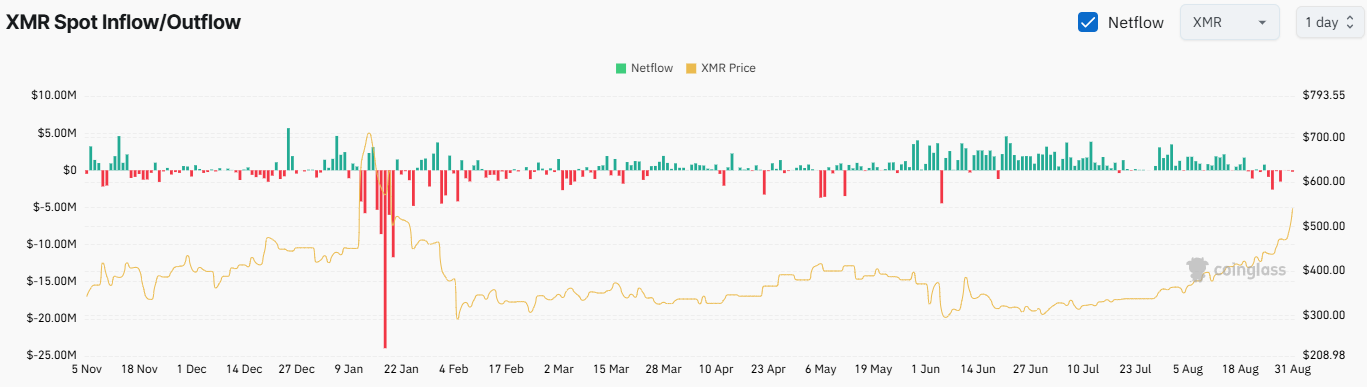Click the $400.00 right axis label
Screen dimensions: 1367x387
pos(1323,270)
